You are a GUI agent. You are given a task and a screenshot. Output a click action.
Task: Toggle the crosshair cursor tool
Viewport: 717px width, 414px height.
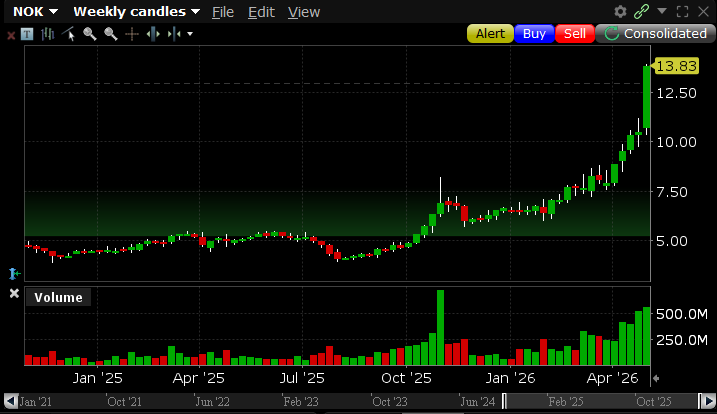click(x=132, y=34)
